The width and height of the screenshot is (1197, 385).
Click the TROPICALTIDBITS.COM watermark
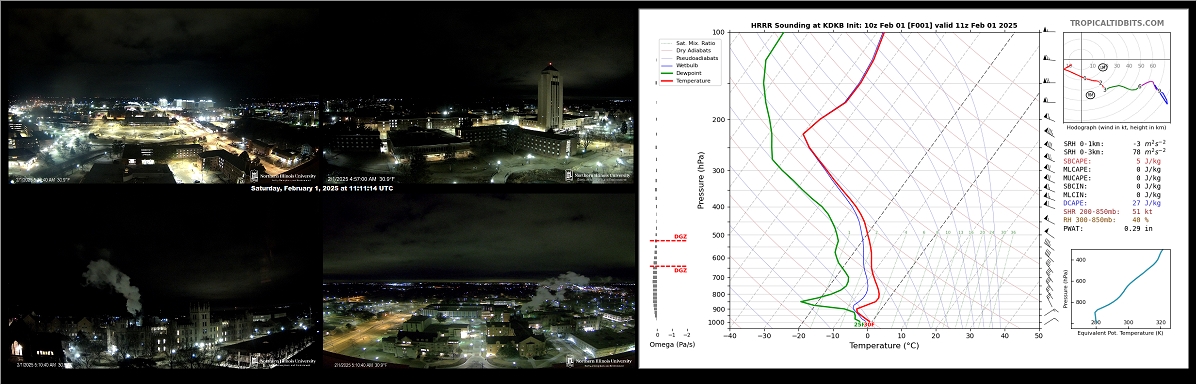point(1116,24)
